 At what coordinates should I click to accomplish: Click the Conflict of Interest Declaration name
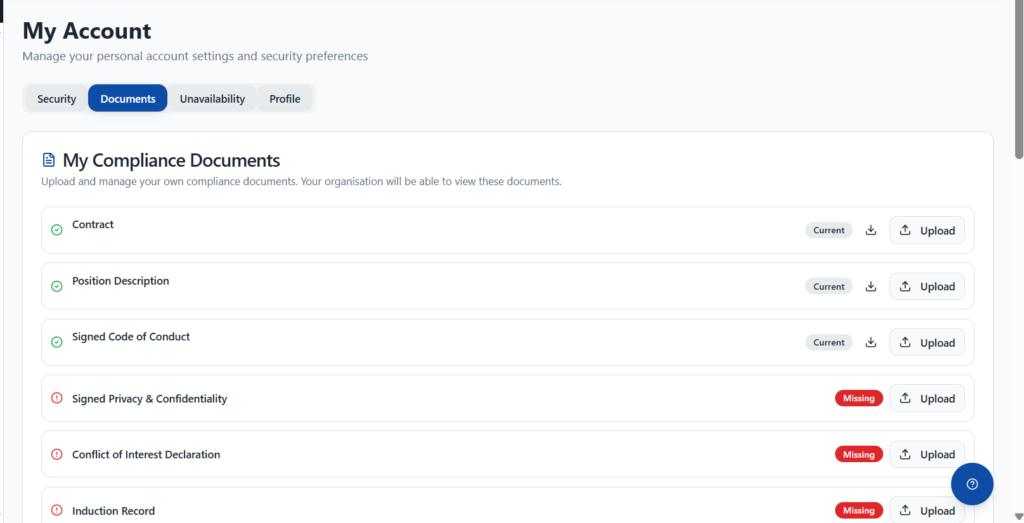[x=146, y=454]
